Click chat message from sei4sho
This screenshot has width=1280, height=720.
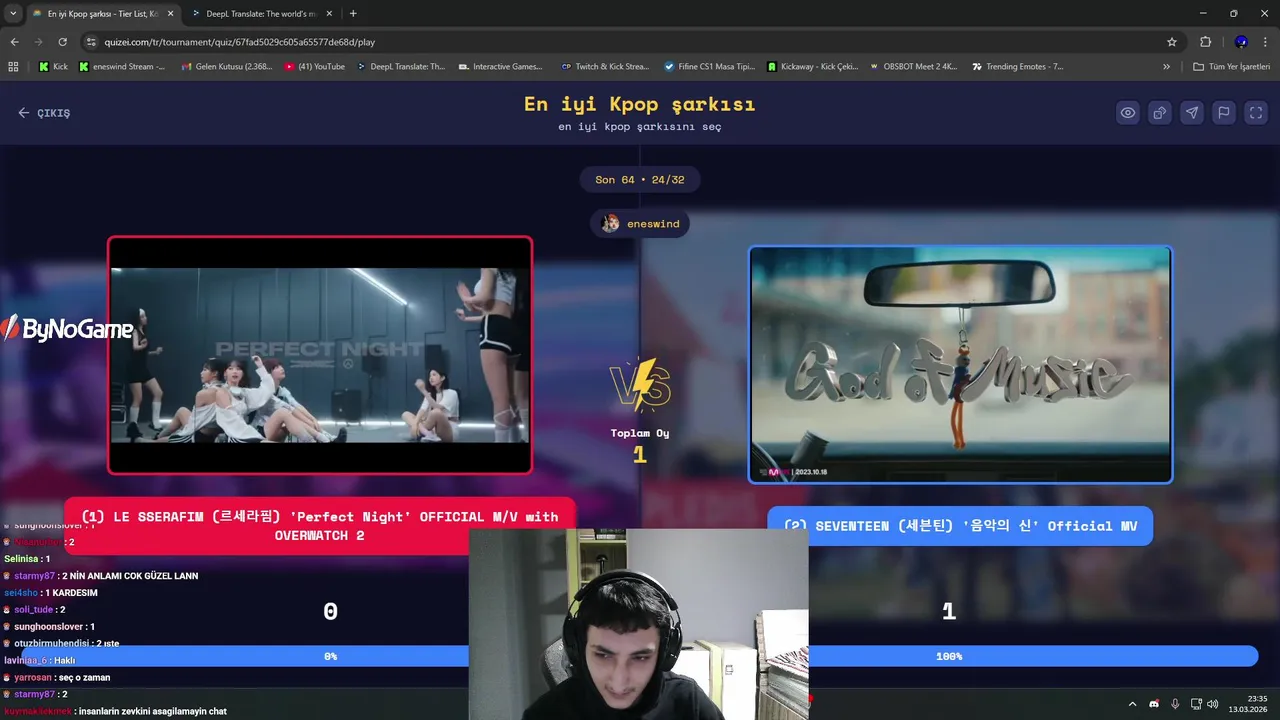pyautogui.click(x=51, y=593)
